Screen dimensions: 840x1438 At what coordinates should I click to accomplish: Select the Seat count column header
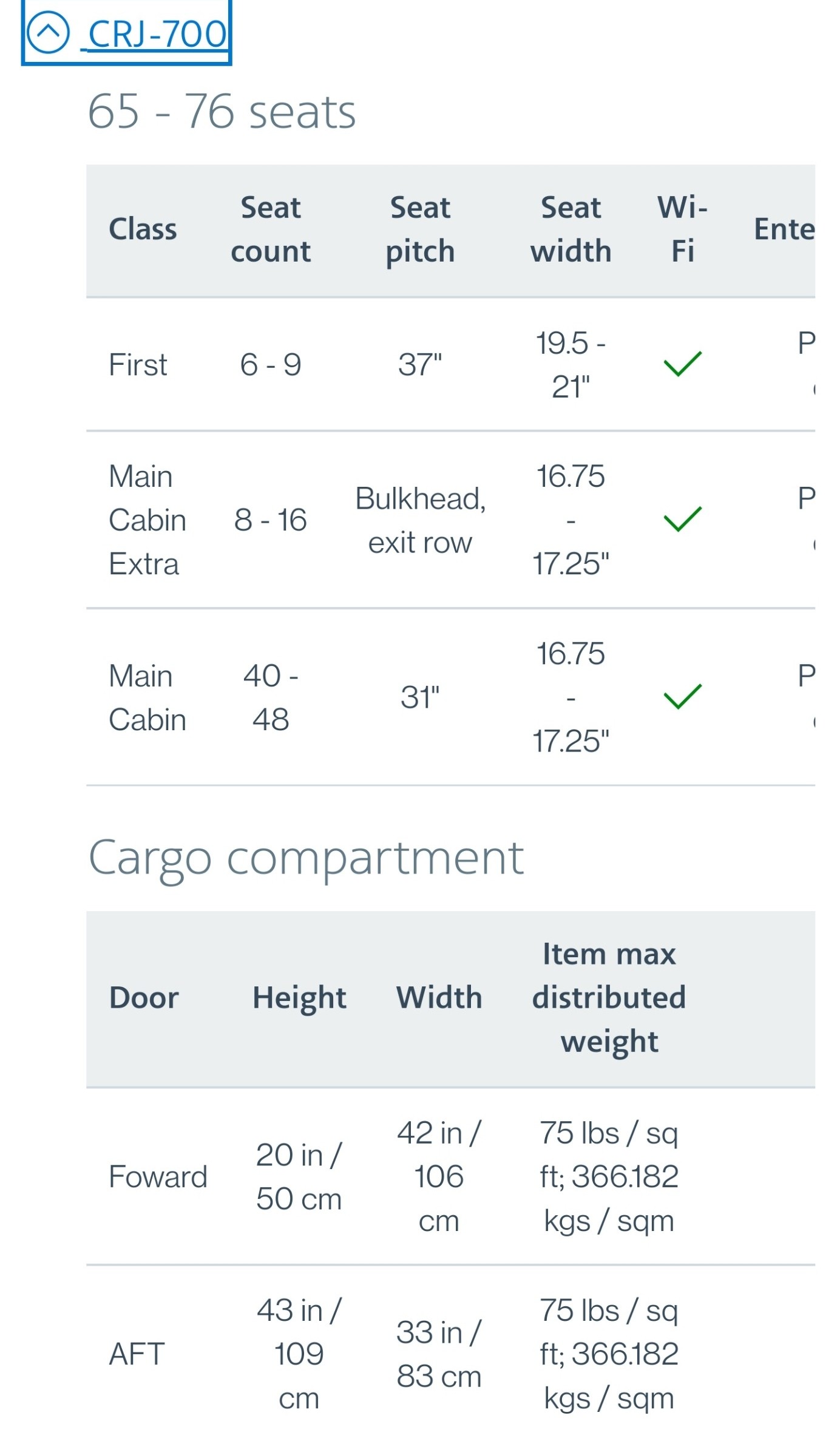pos(271,229)
